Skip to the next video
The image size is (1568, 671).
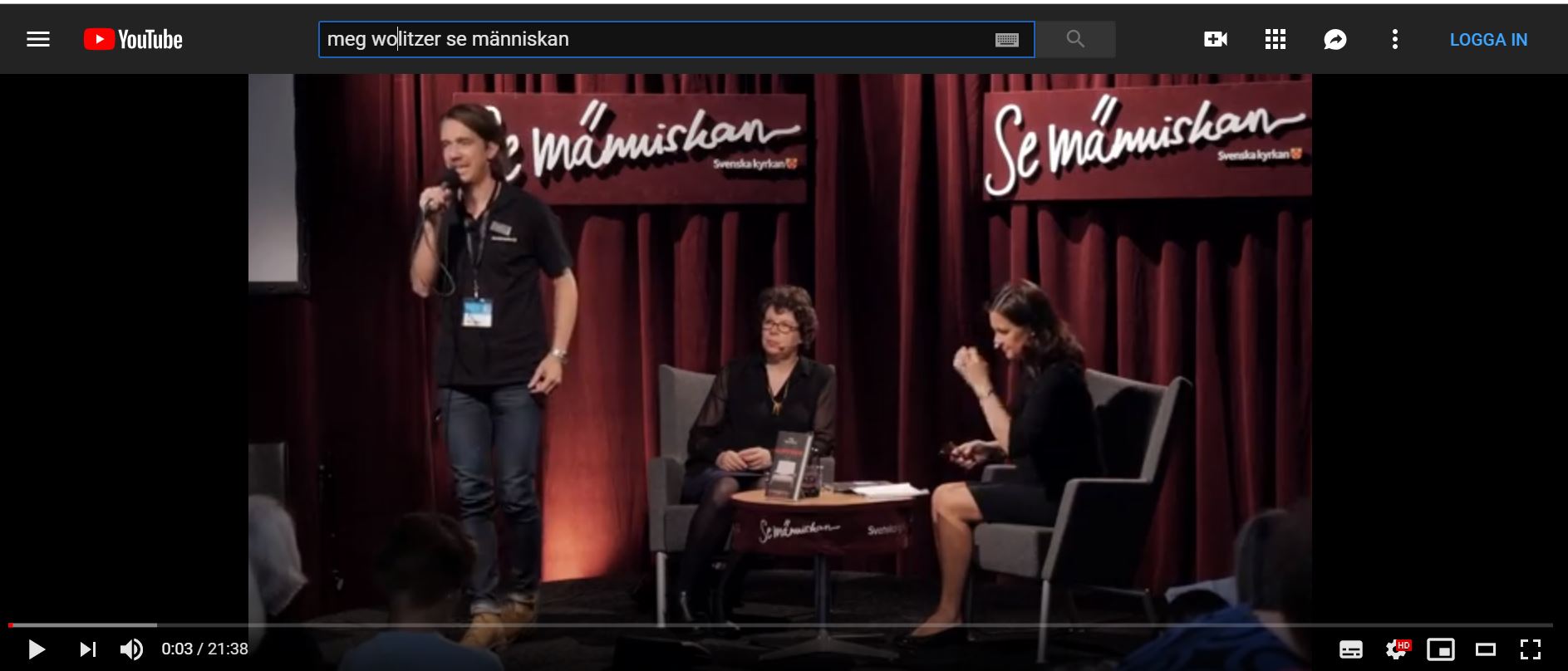pos(87,649)
